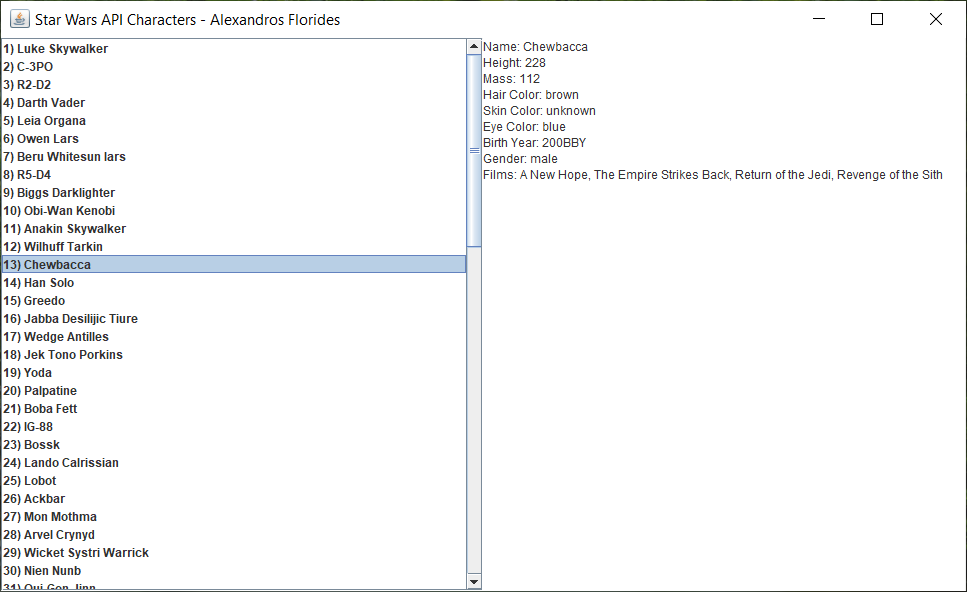The width and height of the screenshot is (967, 592).
Task: Select 23) Bossk in the list
Action: pos(234,445)
